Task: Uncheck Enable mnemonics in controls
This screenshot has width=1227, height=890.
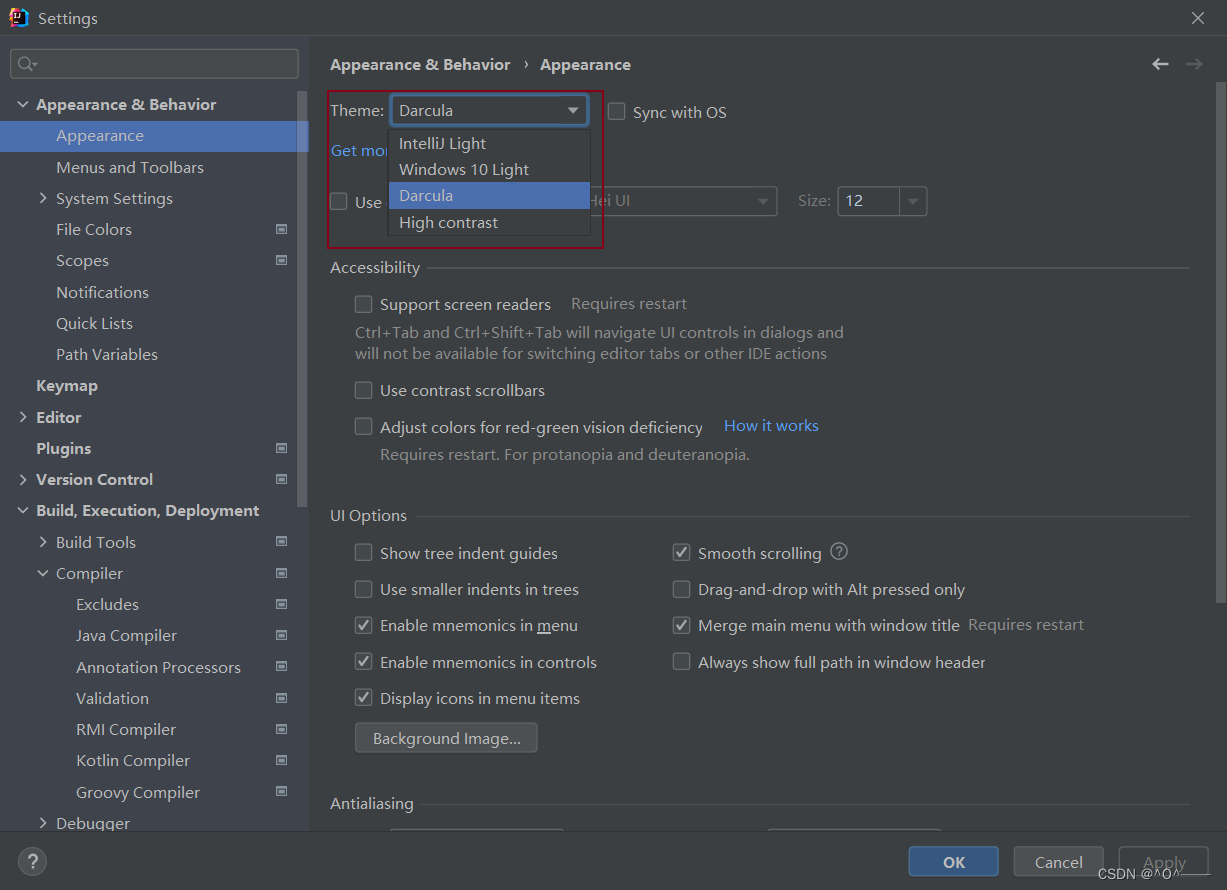Action: pyautogui.click(x=364, y=662)
